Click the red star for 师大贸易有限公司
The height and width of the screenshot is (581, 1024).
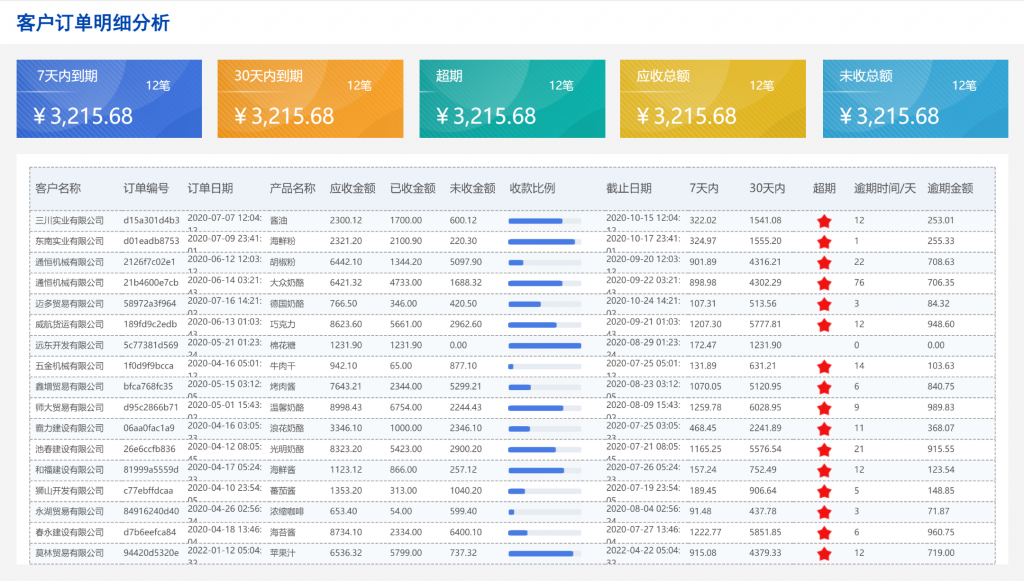pos(824,409)
